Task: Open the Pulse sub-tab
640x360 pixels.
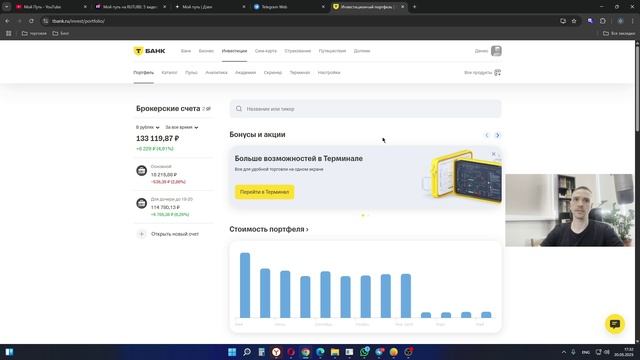Action: [191, 73]
